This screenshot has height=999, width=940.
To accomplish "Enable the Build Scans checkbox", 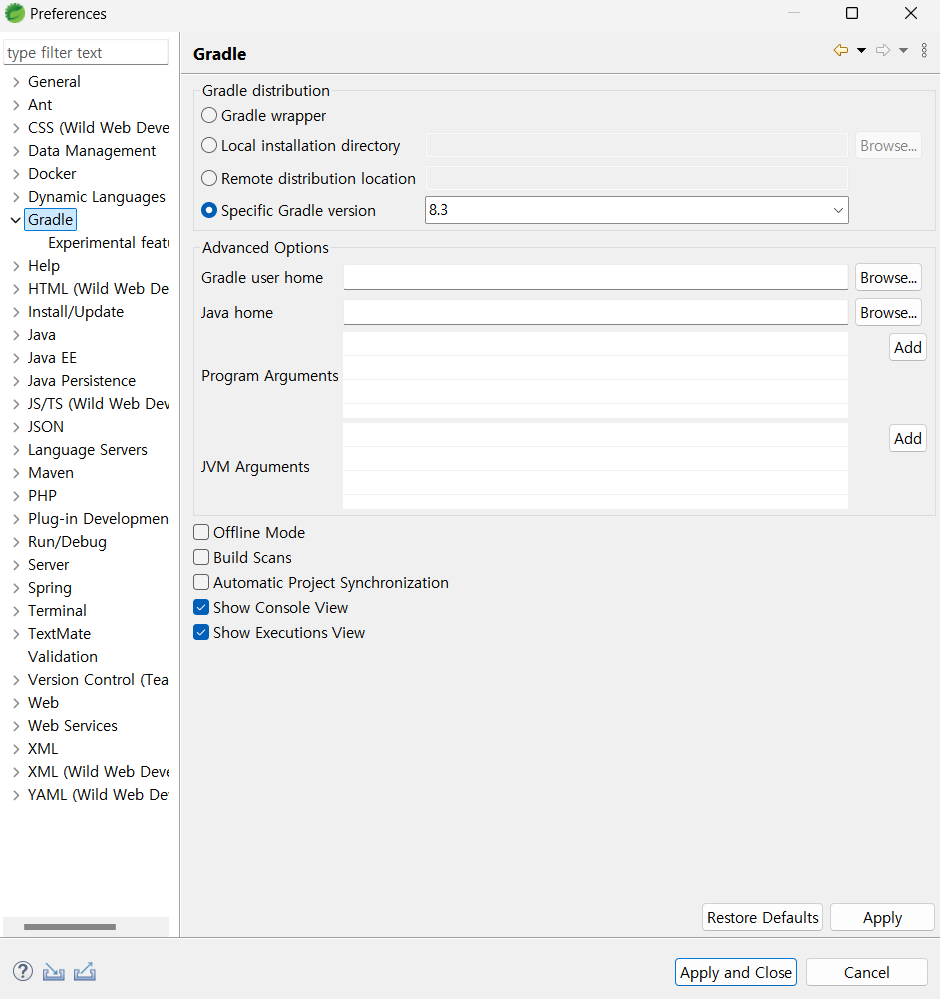I will point(201,557).
